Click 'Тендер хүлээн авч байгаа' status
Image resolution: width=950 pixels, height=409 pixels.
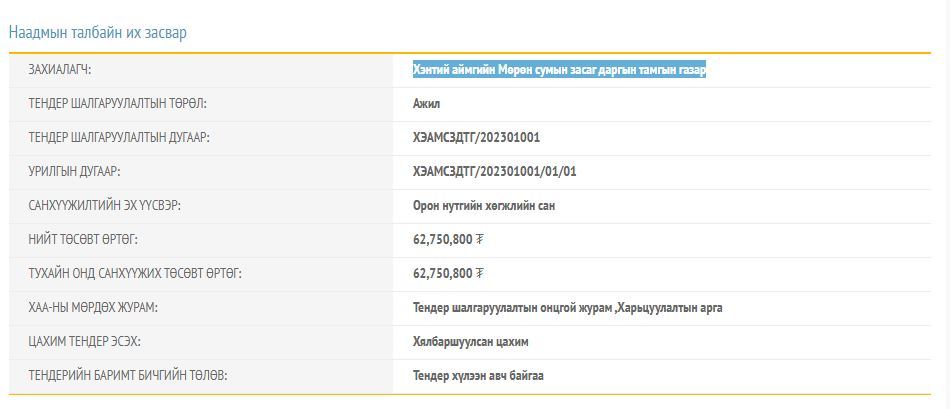coord(478,376)
